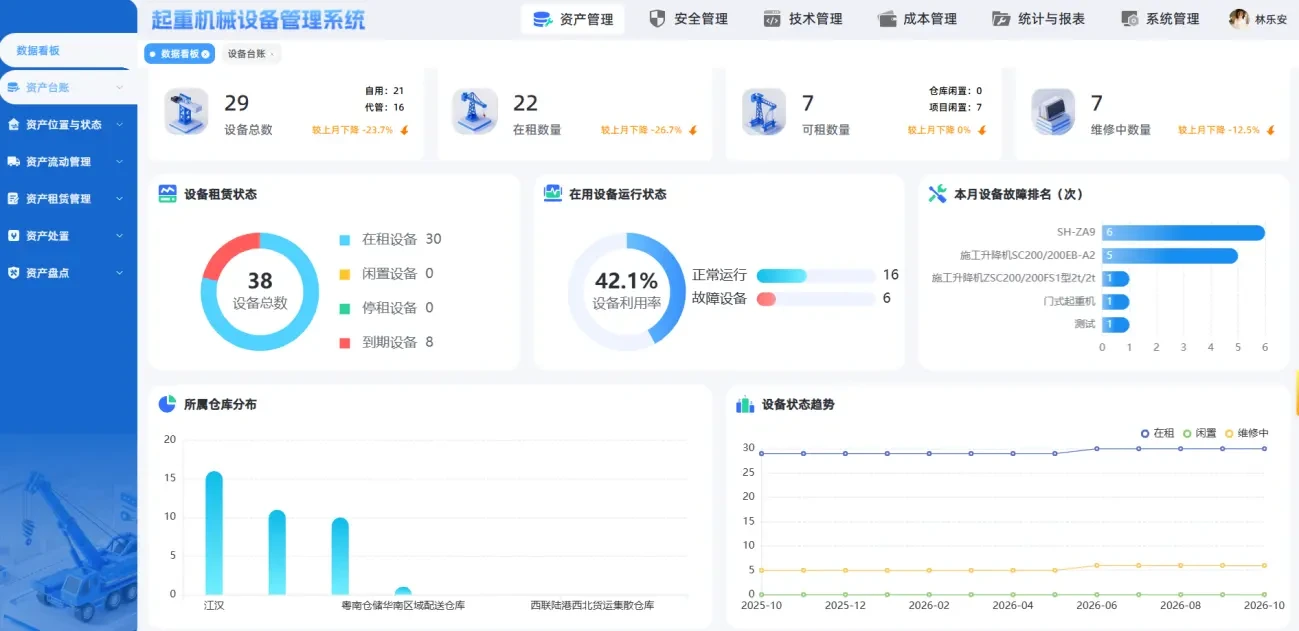Close the 数据看板 page tab
Image resolution: width=1299 pixels, height=631 pixels.
coord(205,54)
